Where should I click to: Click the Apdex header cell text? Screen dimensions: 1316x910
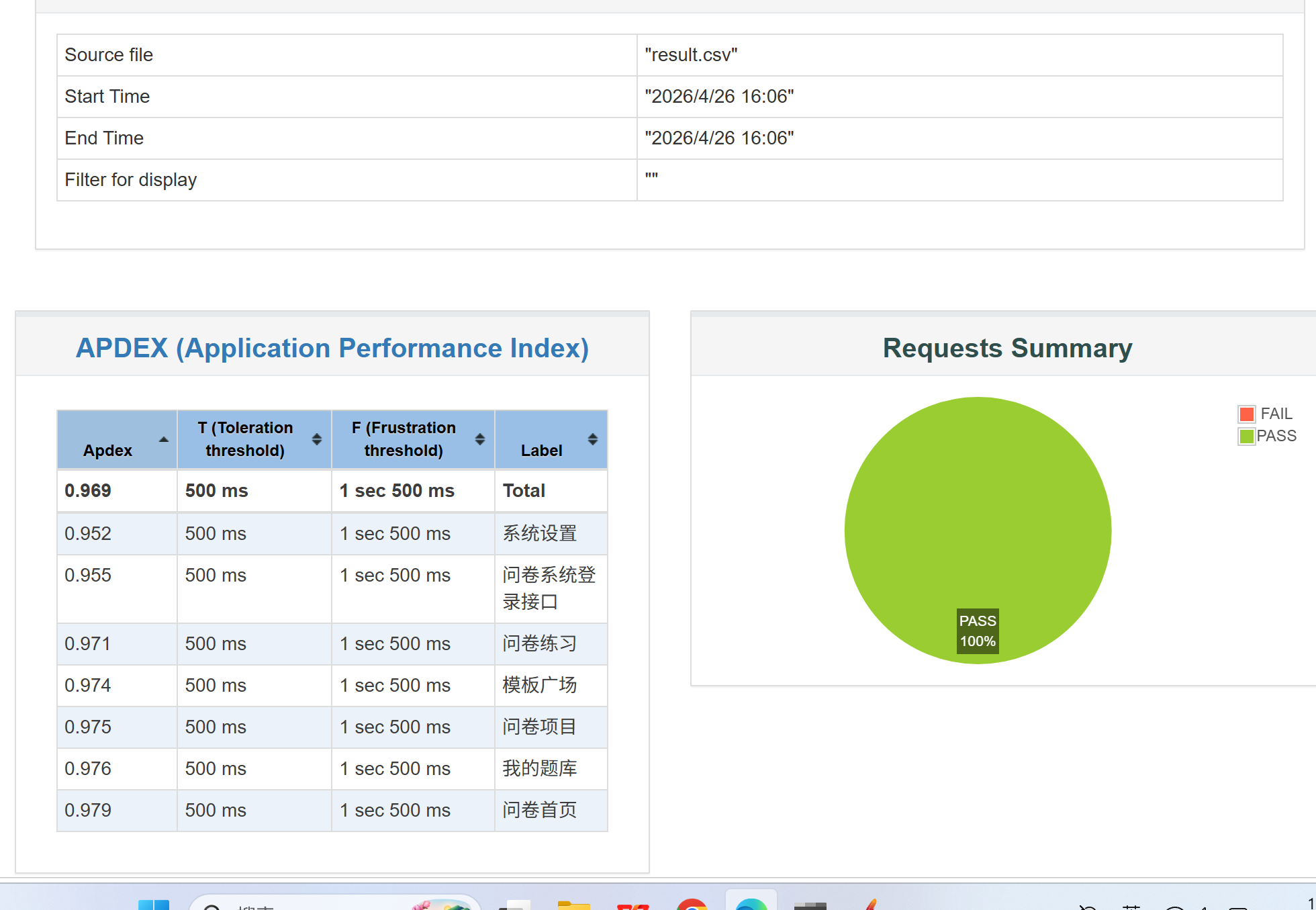point(107,450)
